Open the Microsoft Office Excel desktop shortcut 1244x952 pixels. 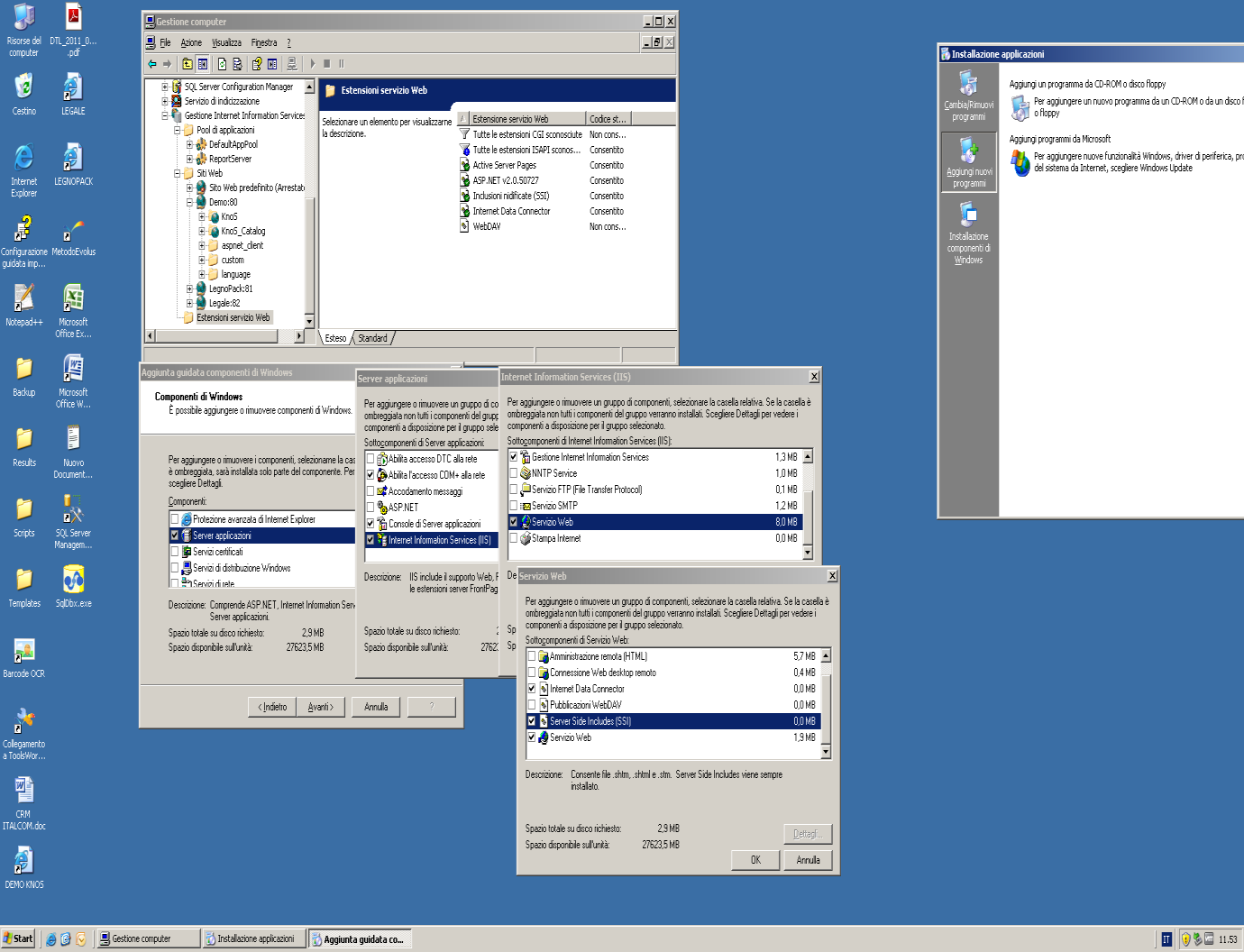[73, 311]
